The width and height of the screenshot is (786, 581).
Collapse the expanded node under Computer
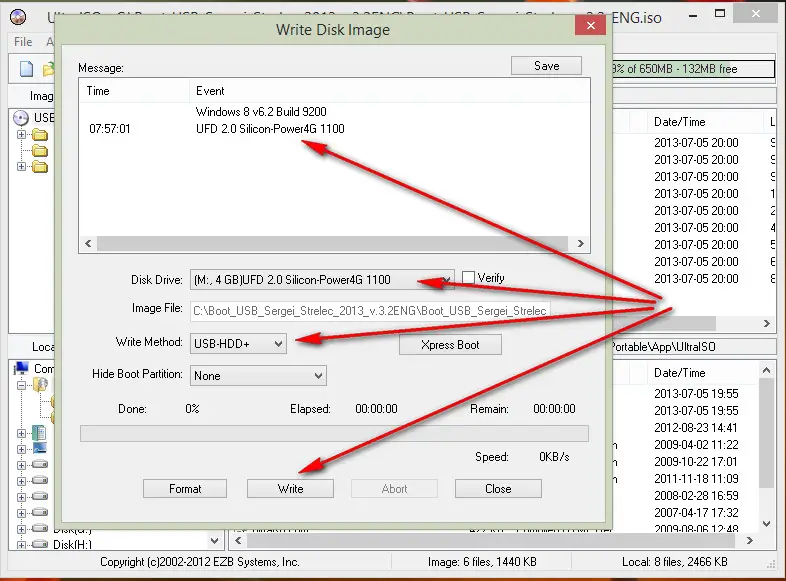click(21, 385)
